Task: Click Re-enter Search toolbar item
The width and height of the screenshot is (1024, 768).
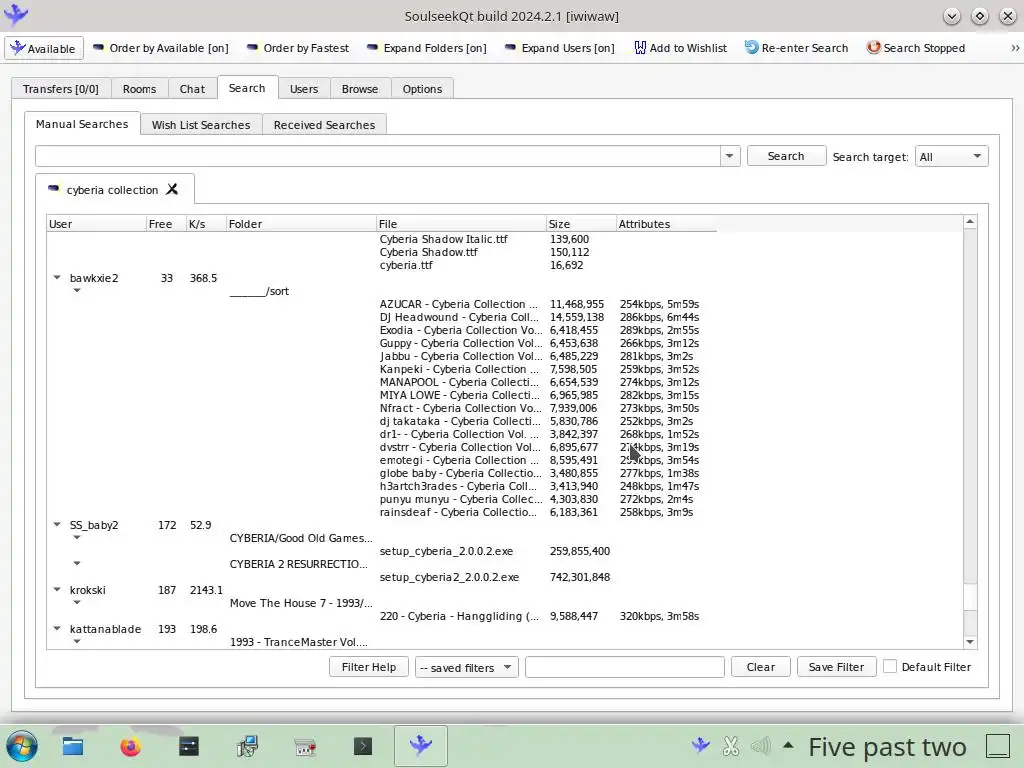Action: tap(797, 48)
